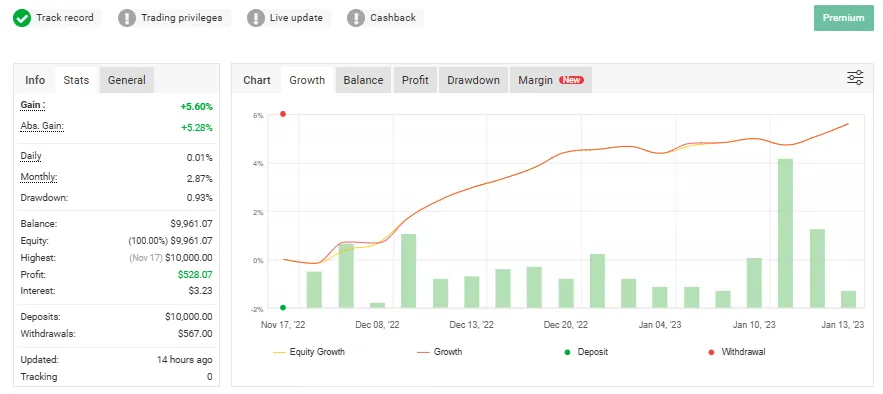Click the green deposit dot on chart

pyautogui.click(x=283, y=307)
